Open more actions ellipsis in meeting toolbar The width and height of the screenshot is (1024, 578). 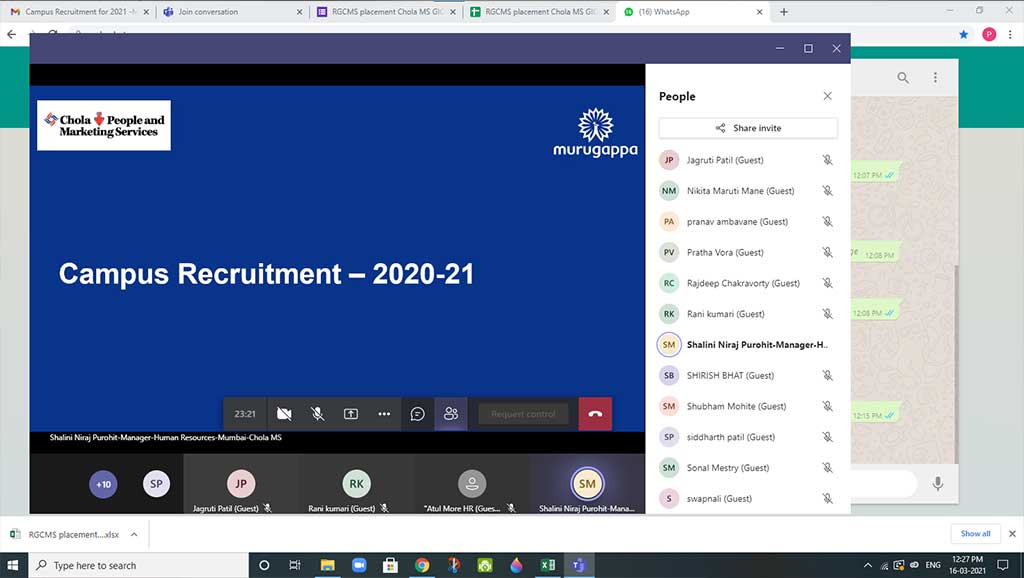coord(384,414)
